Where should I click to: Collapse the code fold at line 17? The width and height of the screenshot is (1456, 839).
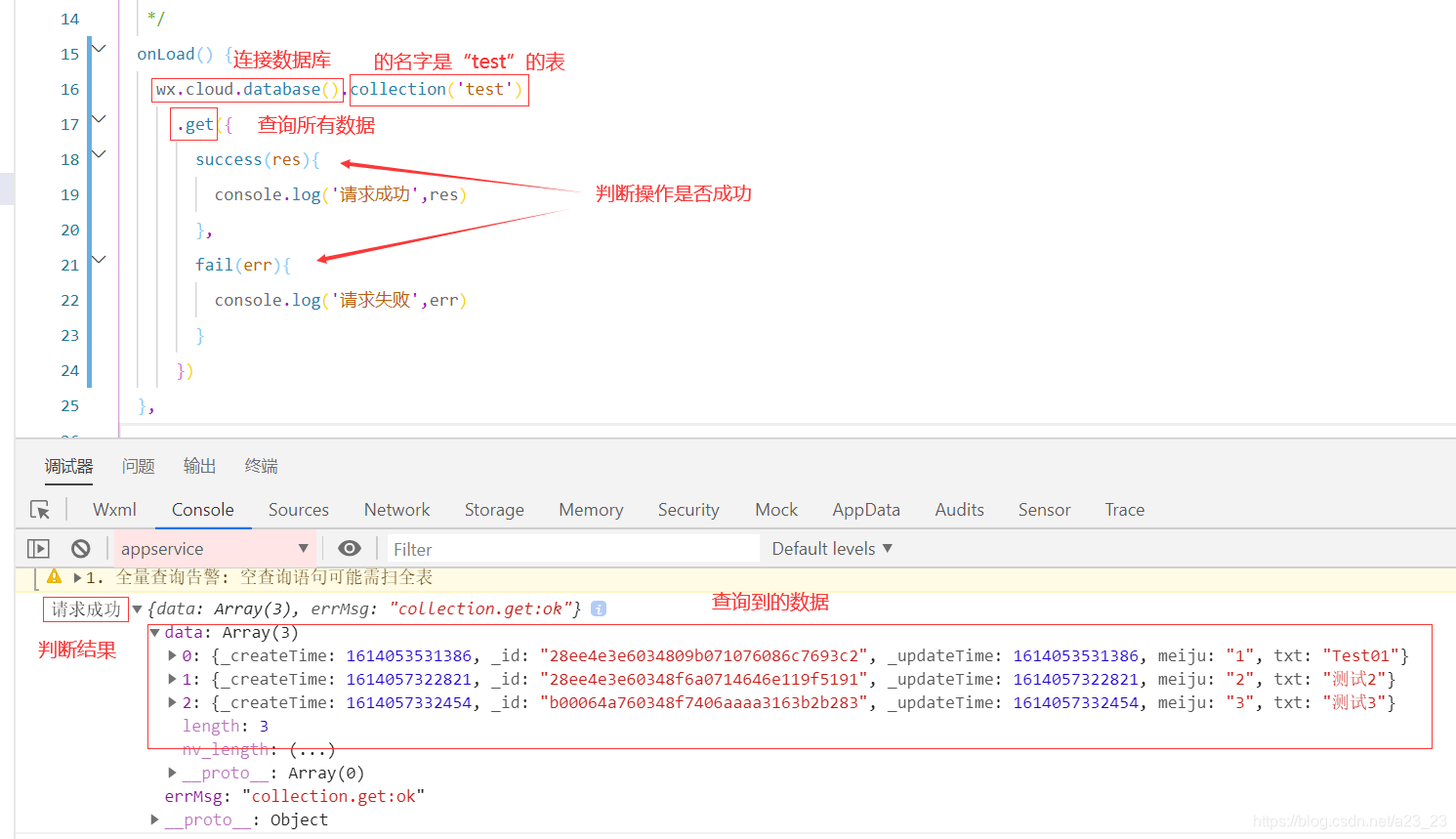click(99, 118)
